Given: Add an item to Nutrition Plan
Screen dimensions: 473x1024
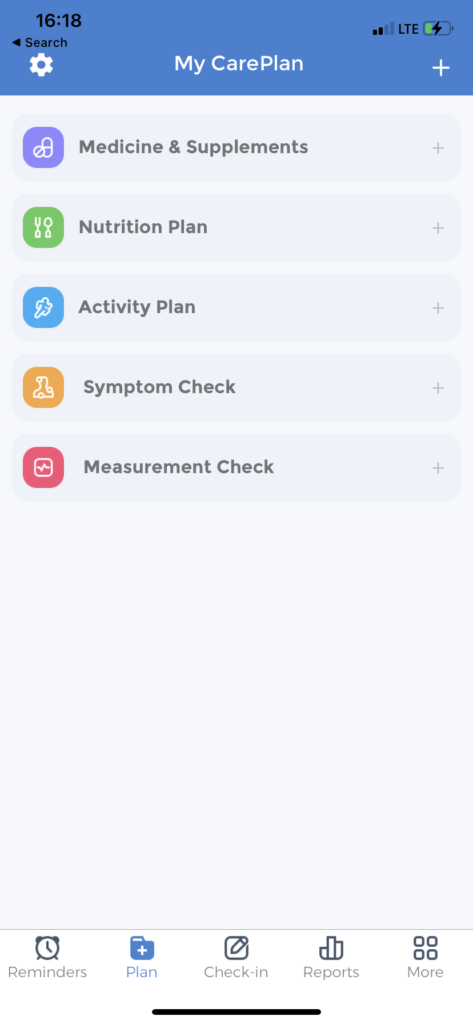Looking at the screenshot, I should [438, 228].
